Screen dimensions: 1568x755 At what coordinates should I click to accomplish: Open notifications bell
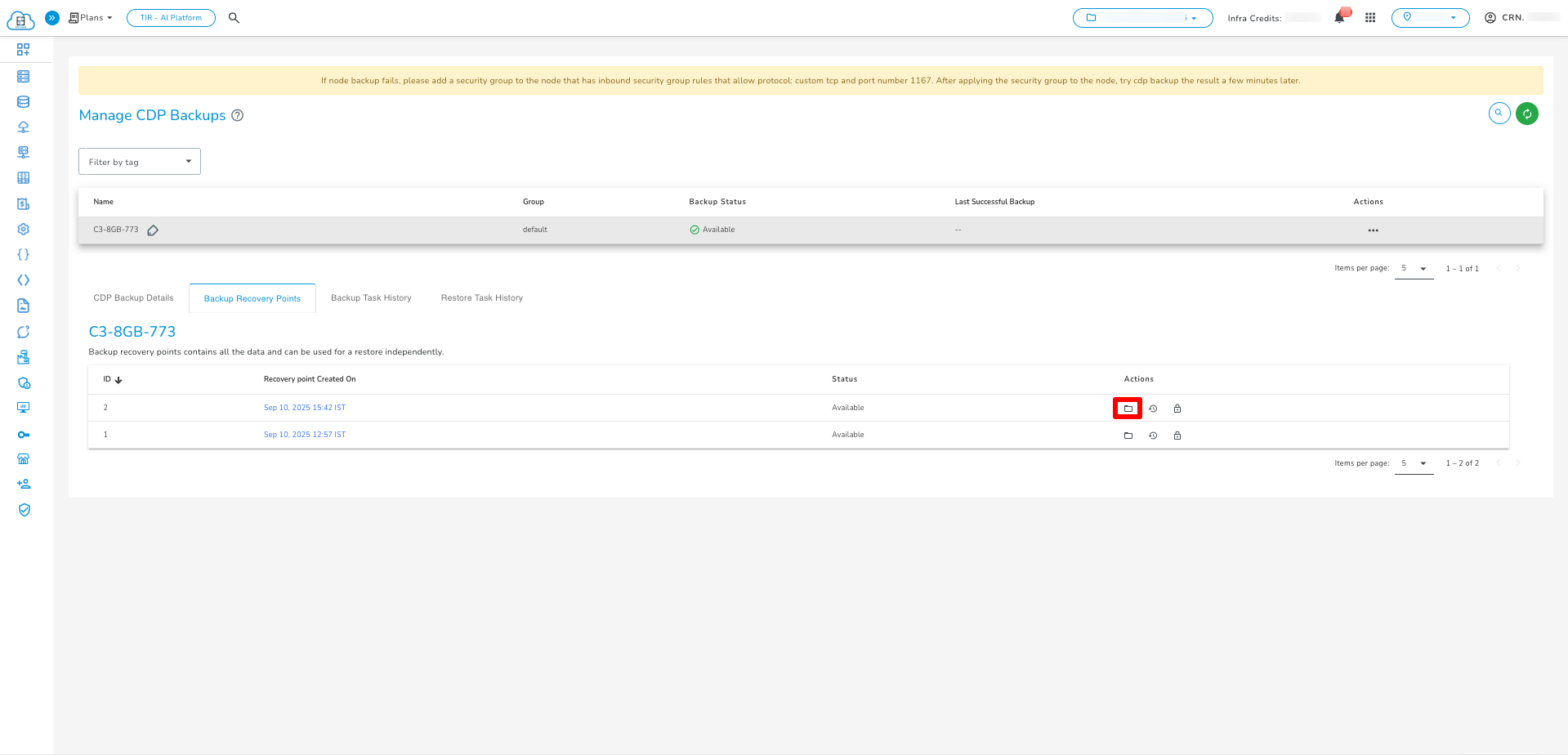point(1339,18)
